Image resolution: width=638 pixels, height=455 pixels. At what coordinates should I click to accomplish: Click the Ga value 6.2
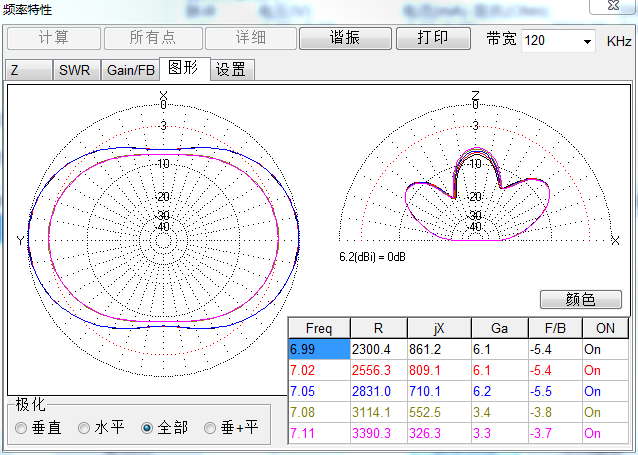(x=500, y=392)
